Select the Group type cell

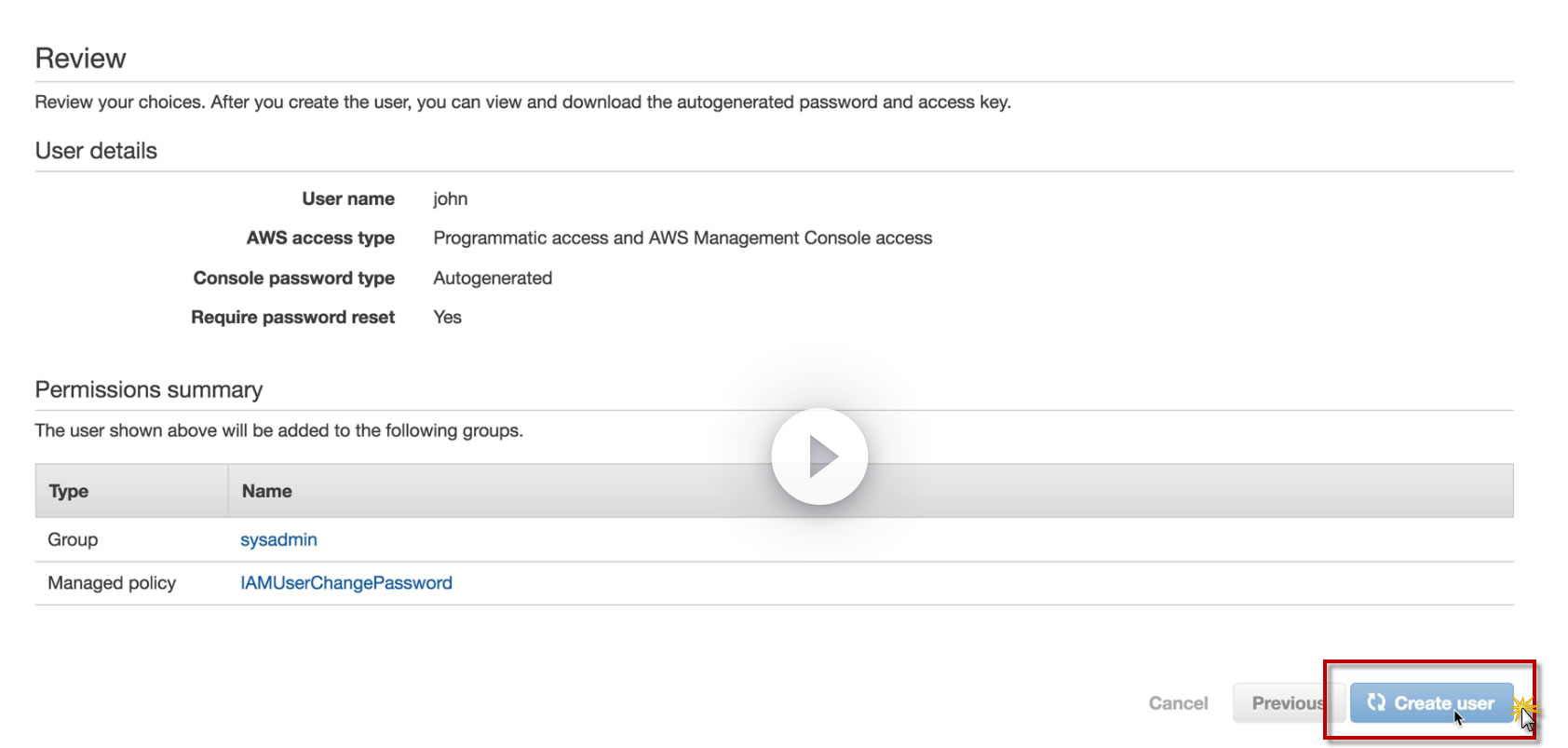(73, 539)
